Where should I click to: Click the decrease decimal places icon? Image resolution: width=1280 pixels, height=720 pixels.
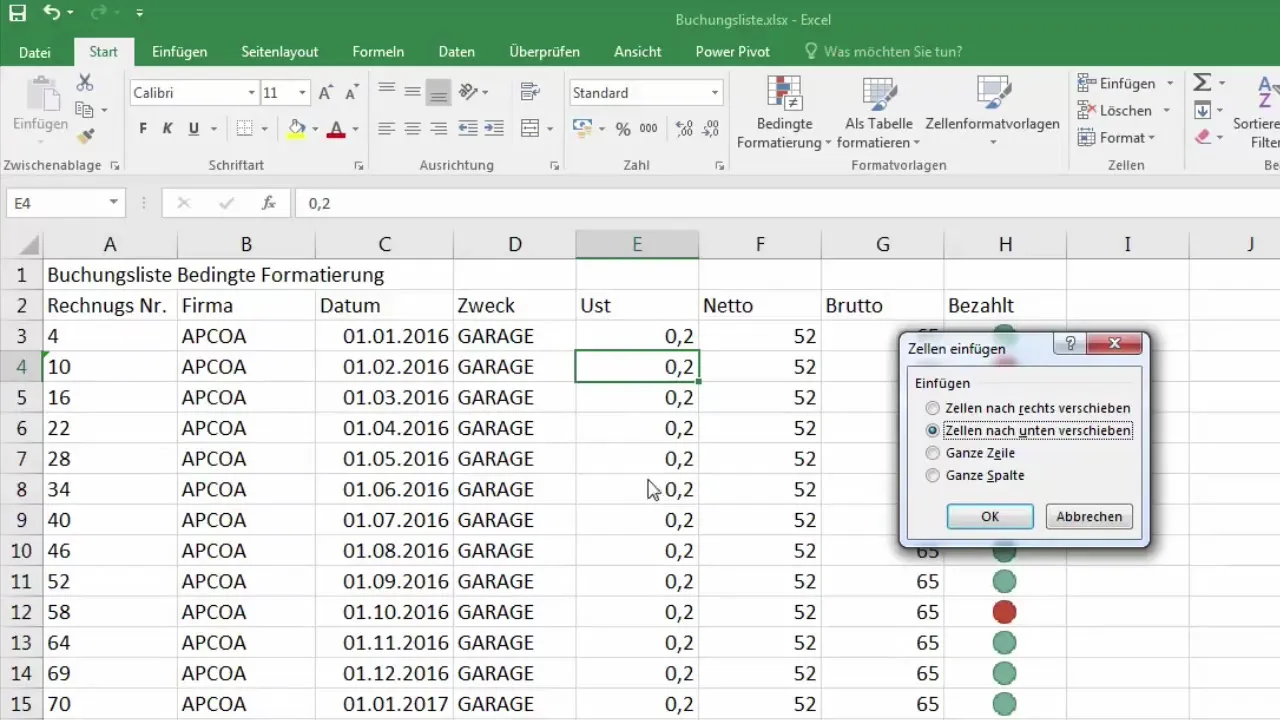pyautogui.click(x=711, y=128)
